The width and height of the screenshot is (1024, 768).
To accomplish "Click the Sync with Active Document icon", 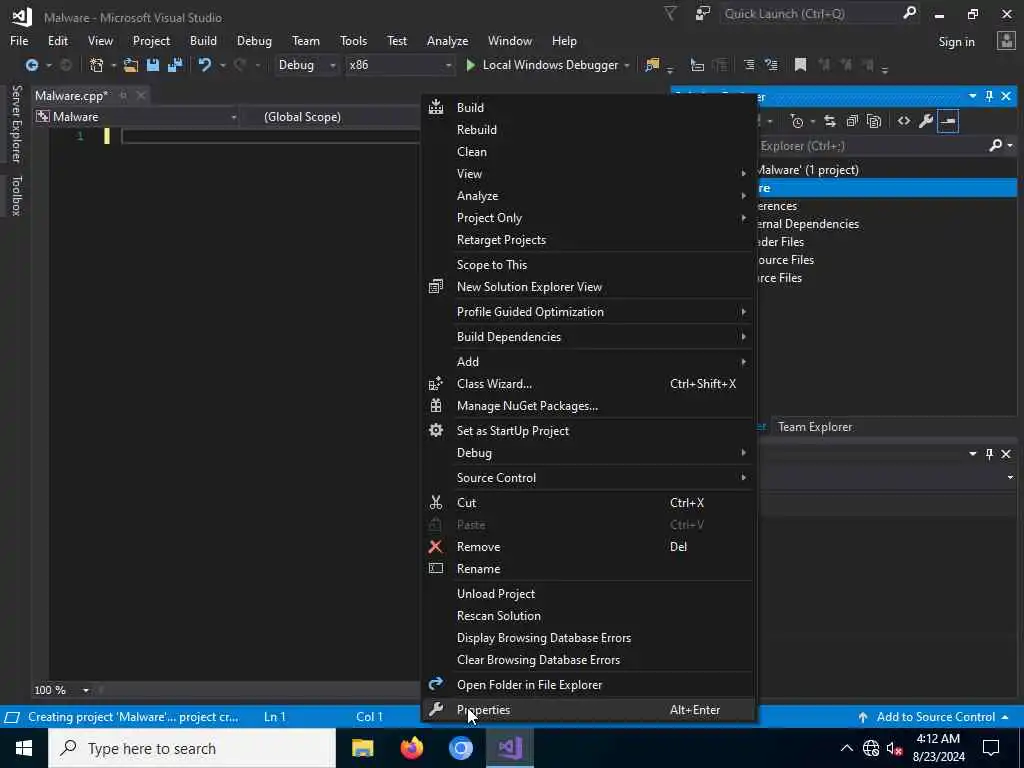I will (x=829, y=121).
